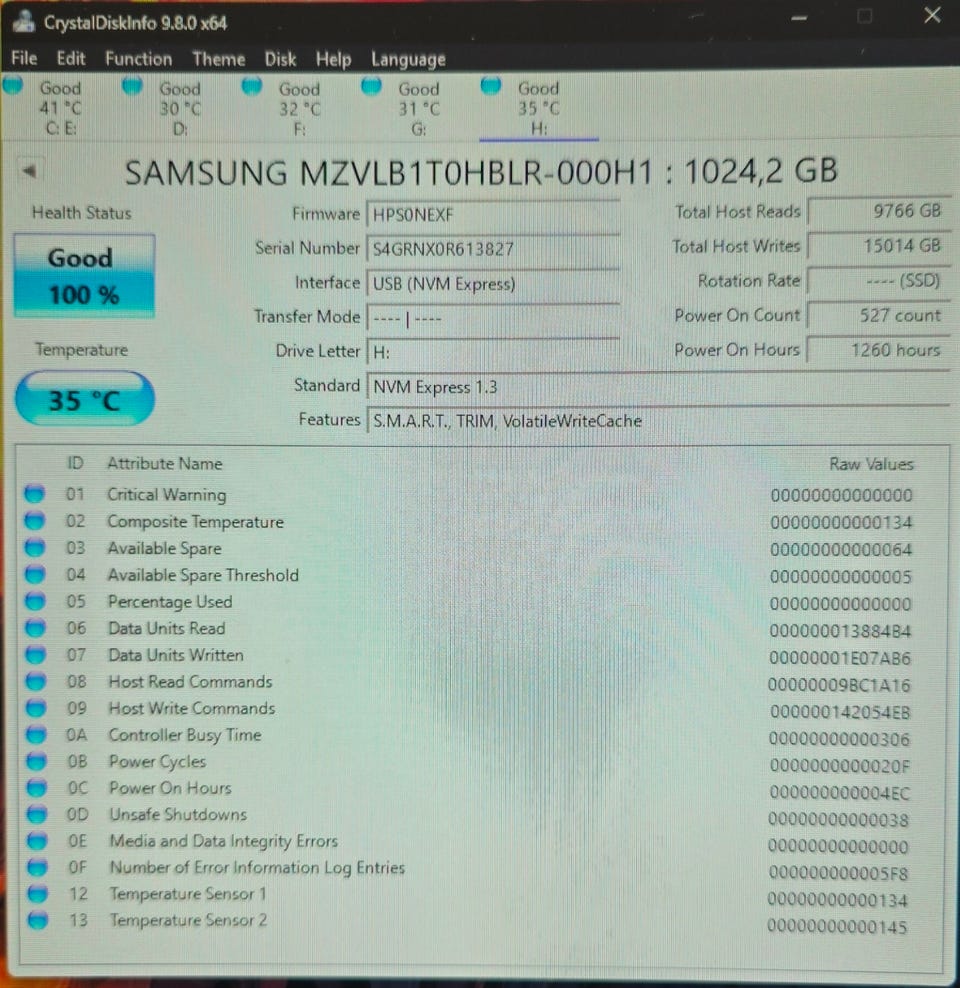960x988 pixels.
Task: Click the status icon for Critical Warning
Action: tap(35, 494)
